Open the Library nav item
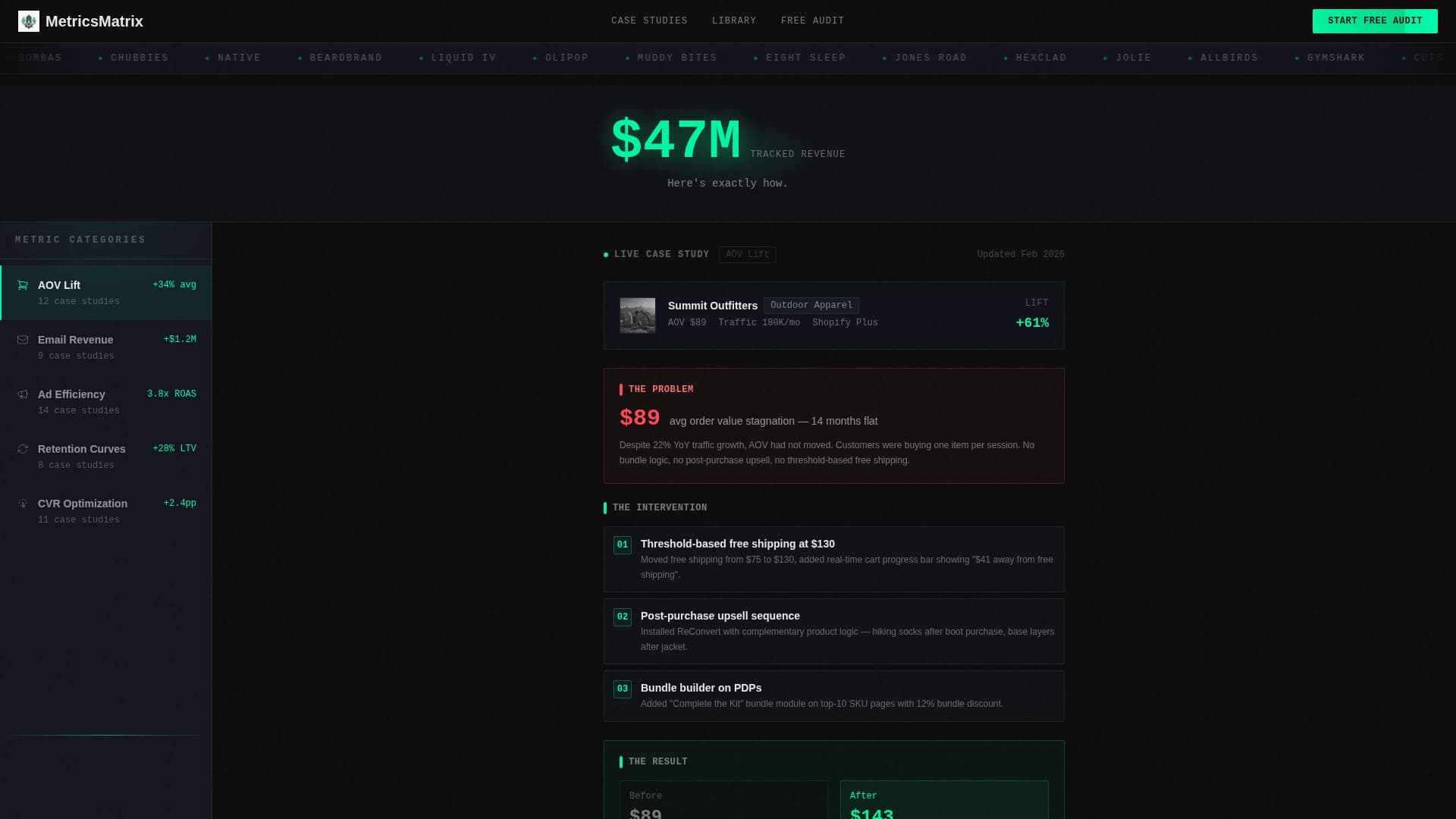Image resolution: width=1456 pixels, height=819 pixels. (734, 20)
